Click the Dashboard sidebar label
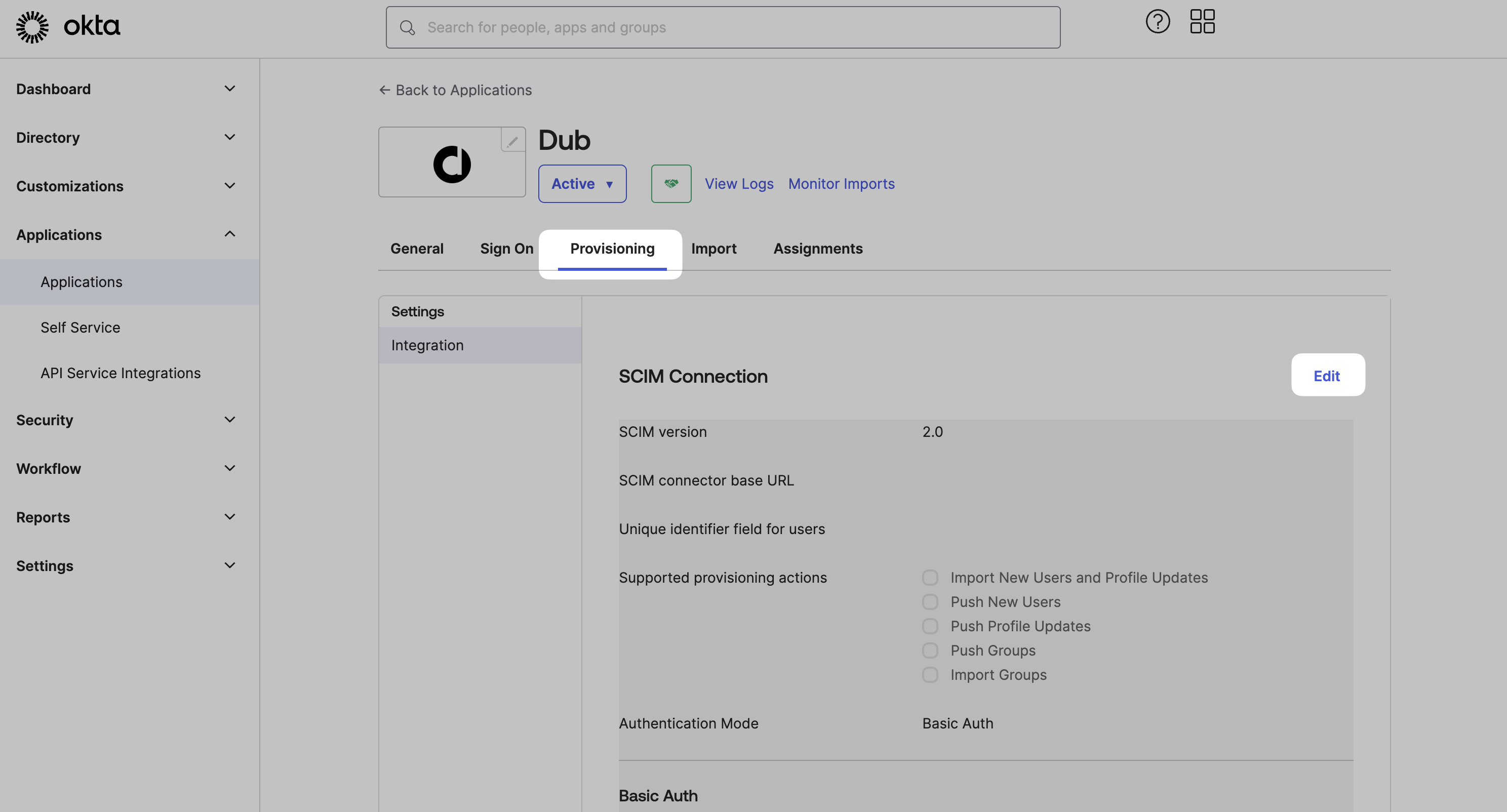 (53, 89)
